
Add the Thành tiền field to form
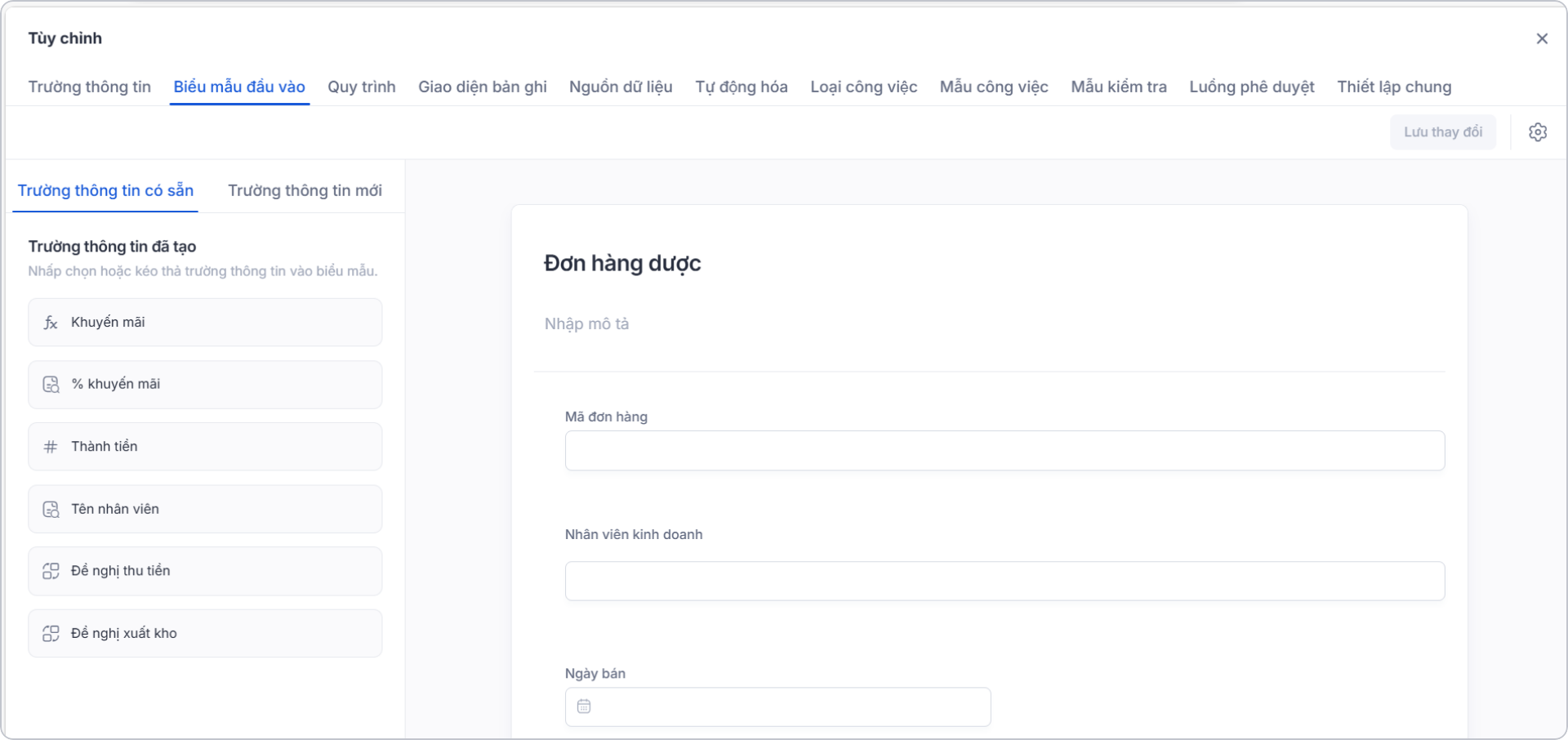point(205,447)
